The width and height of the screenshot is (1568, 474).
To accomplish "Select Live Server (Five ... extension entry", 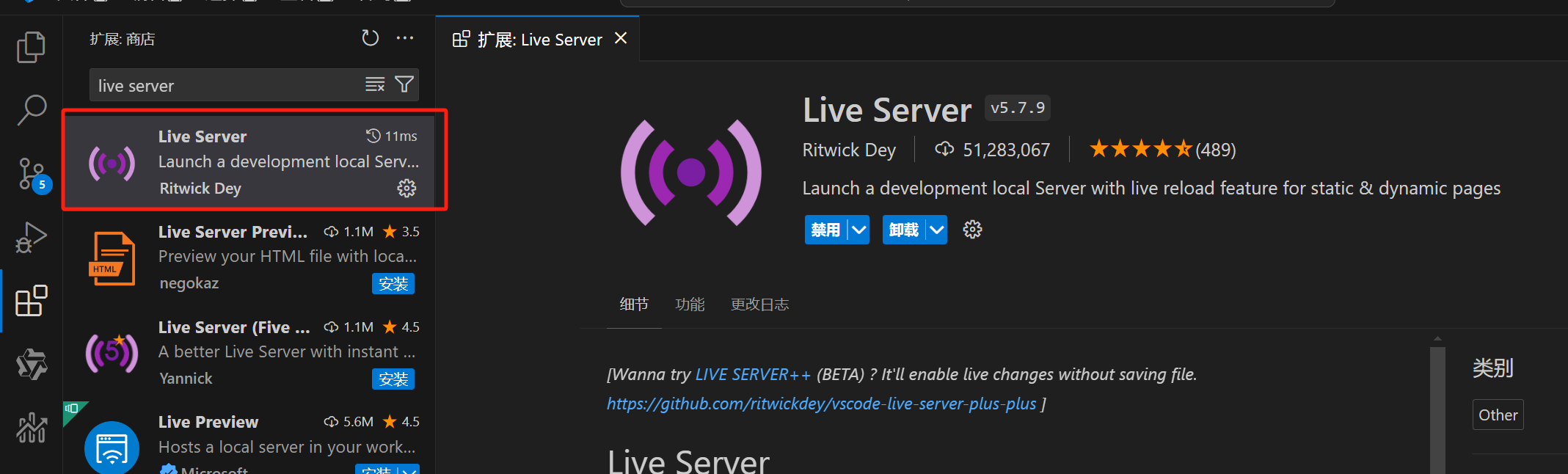I will pyautogui.click(x=249, y=353).
